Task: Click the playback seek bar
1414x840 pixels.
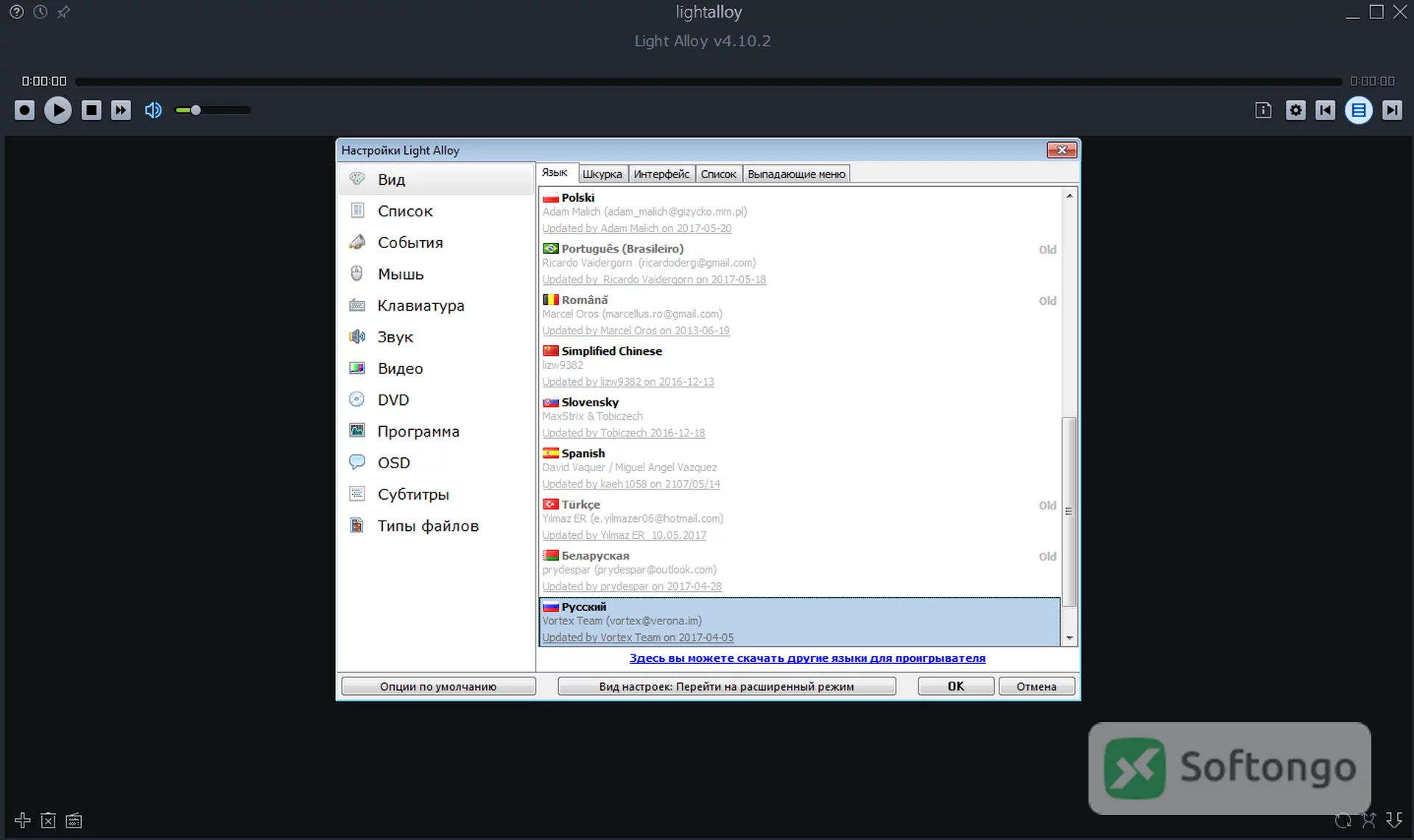Action: [x=708, y=82]
